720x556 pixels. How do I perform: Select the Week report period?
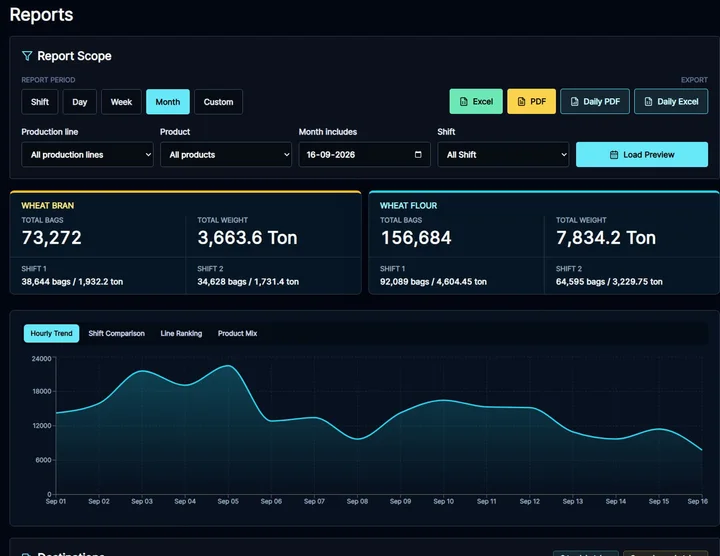(121, 102)
